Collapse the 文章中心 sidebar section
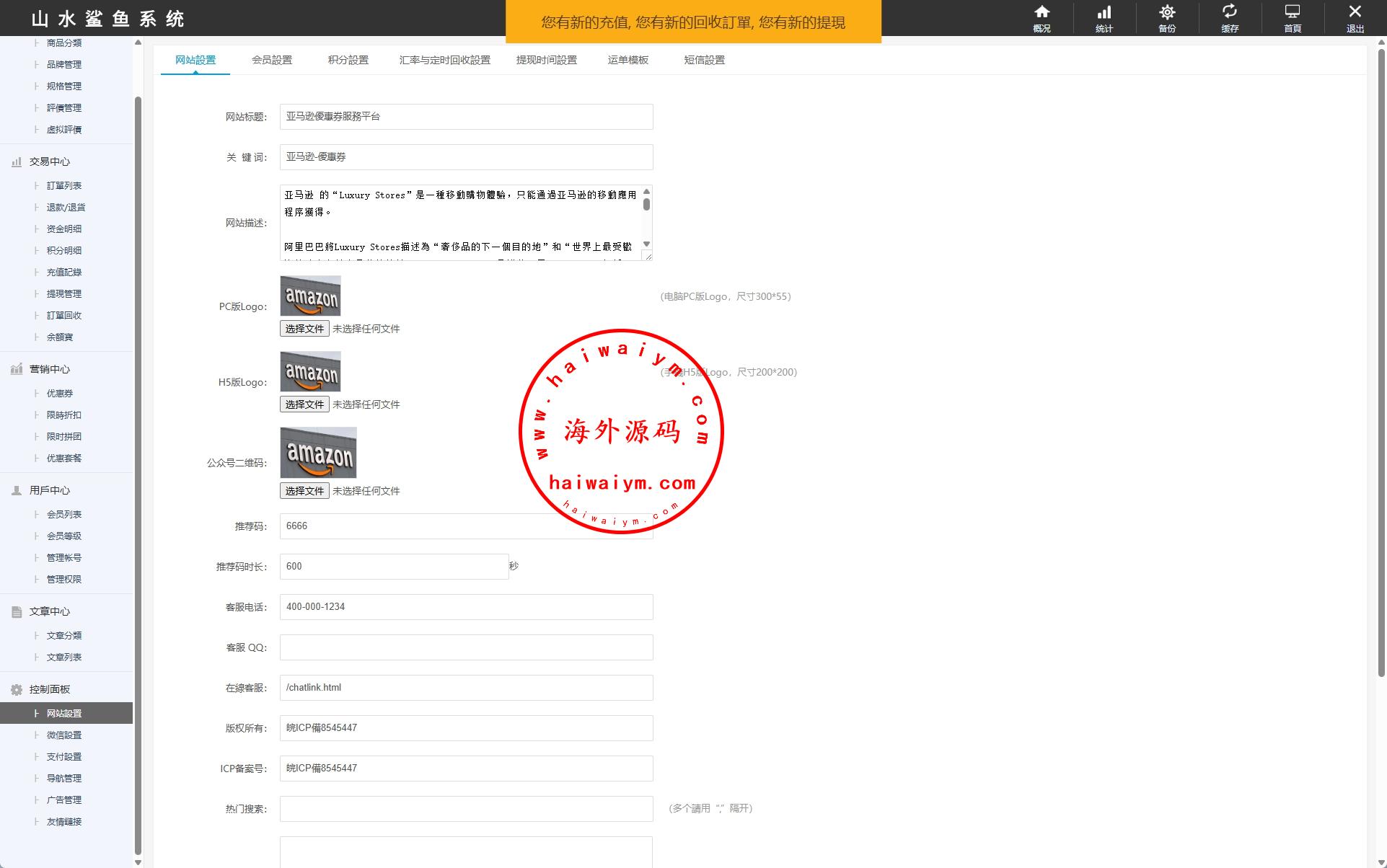1387x868 pixels. coord(50,611)
